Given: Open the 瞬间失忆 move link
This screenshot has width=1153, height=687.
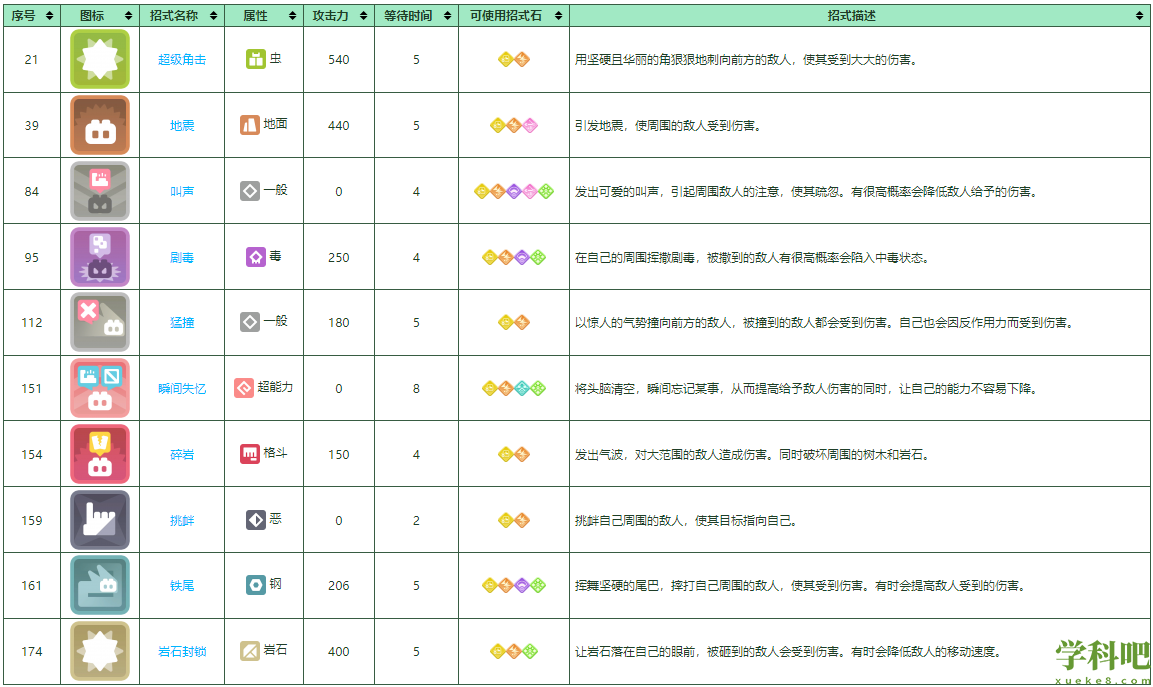Looking at the screenshot, I should coord(182,388).
